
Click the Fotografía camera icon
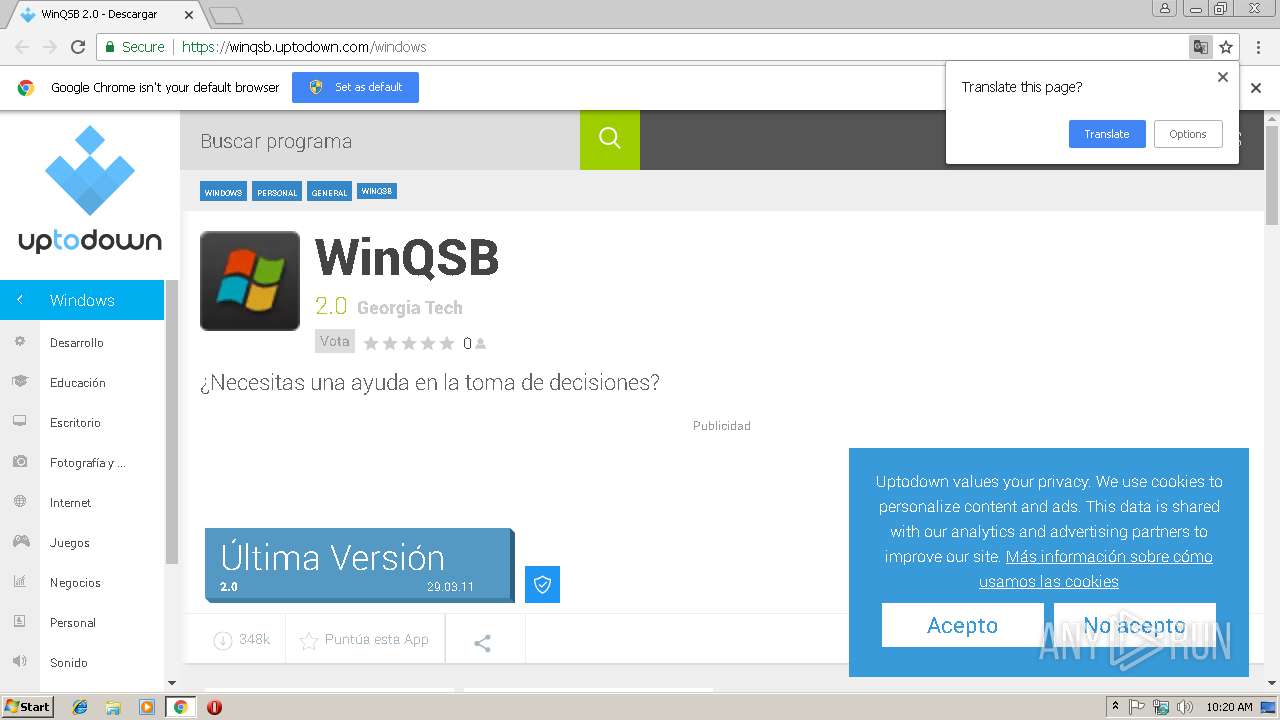coord(20,462)
